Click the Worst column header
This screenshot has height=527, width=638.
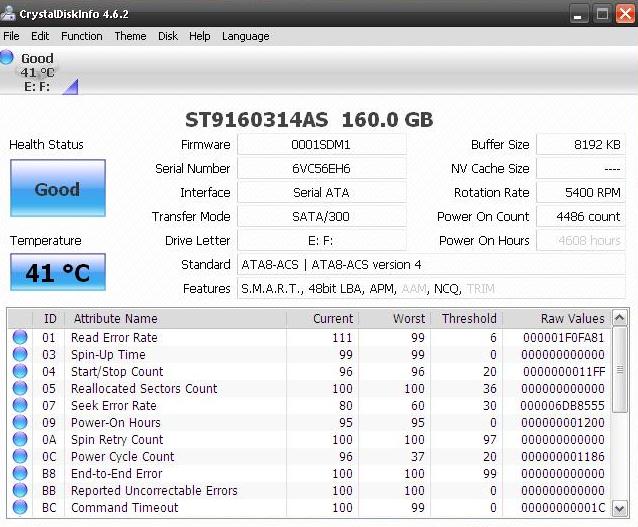(x=394, y=319)
